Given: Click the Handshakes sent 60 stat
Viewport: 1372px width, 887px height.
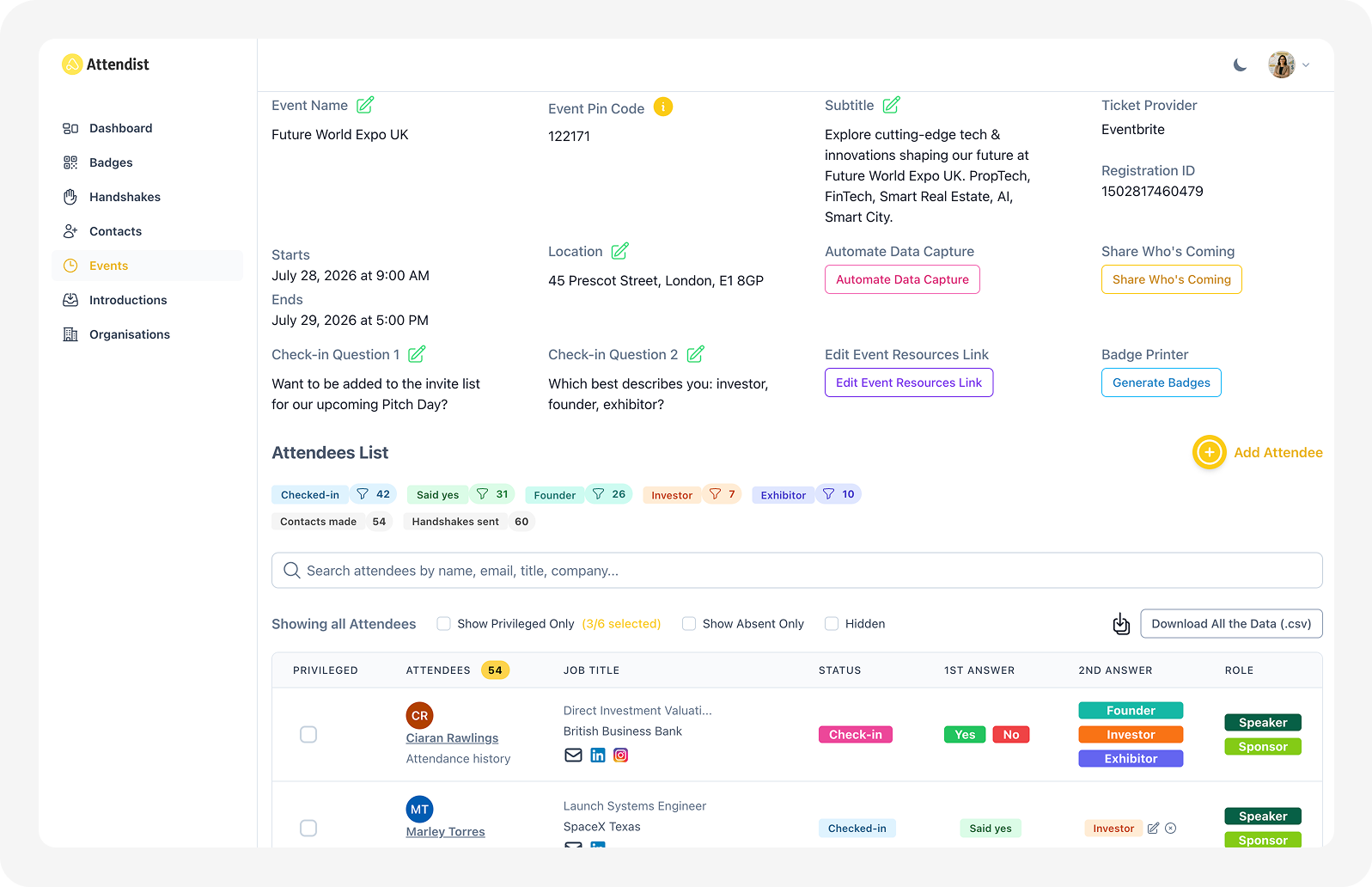Looking at the screenshot, I should pos(469,522).
